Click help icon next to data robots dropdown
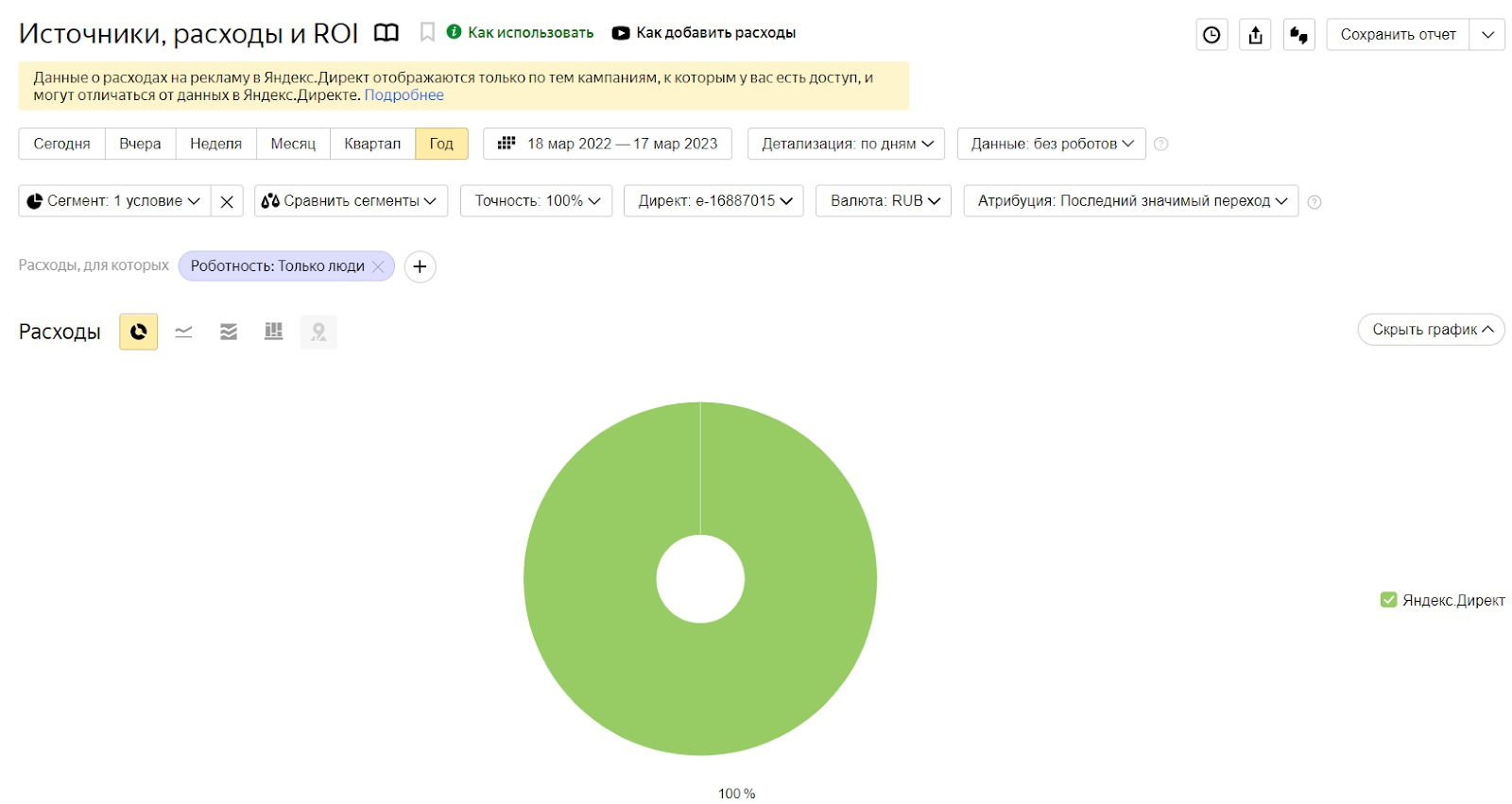 (x=1161, y=144)
